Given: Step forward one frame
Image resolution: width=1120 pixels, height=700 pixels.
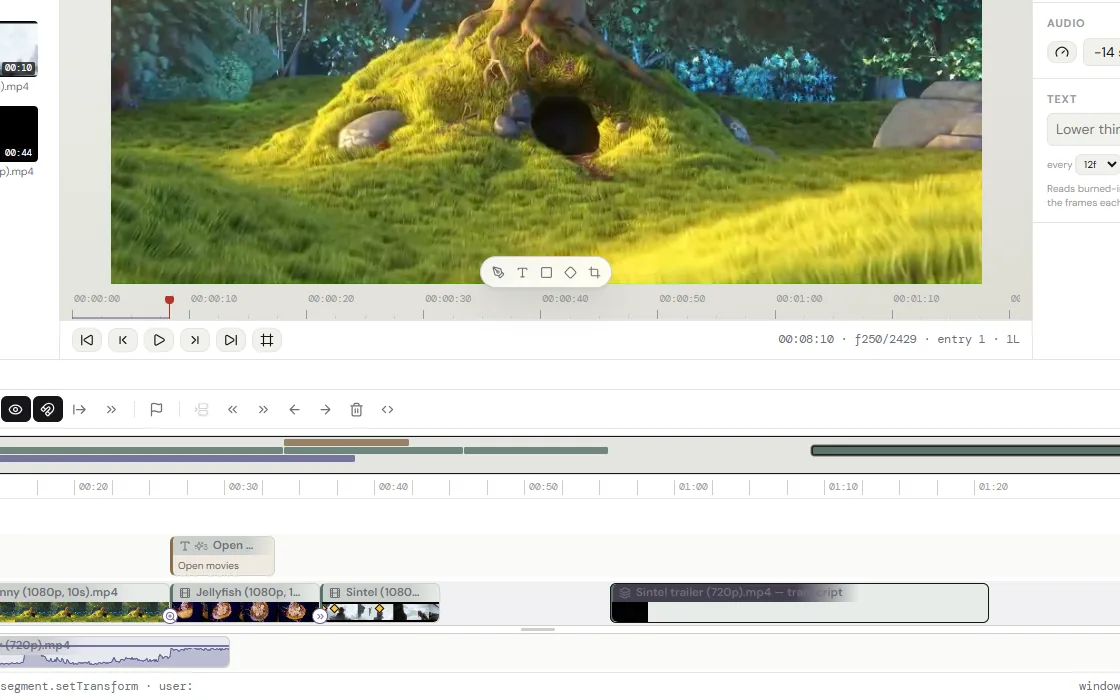Looking at the screenshot, I should pos(195,340).
